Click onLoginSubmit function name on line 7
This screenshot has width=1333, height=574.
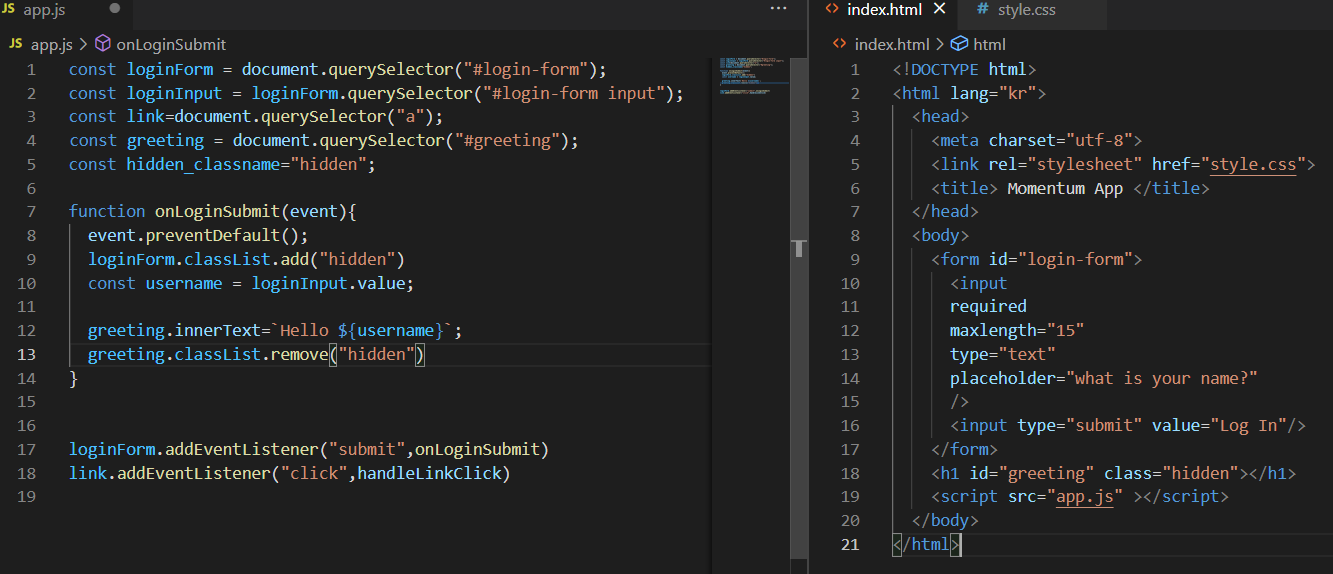tap(216, 211)
